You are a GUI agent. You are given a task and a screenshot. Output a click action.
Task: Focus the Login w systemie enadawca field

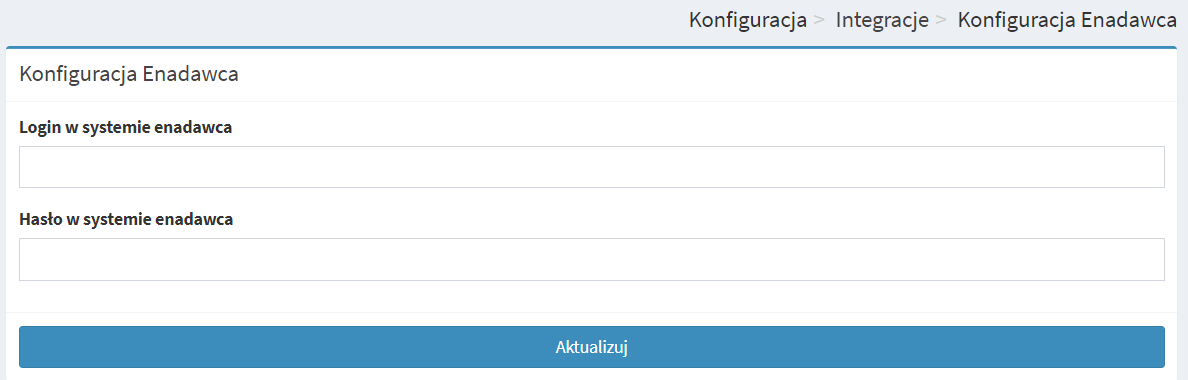[x=592, y=167]
